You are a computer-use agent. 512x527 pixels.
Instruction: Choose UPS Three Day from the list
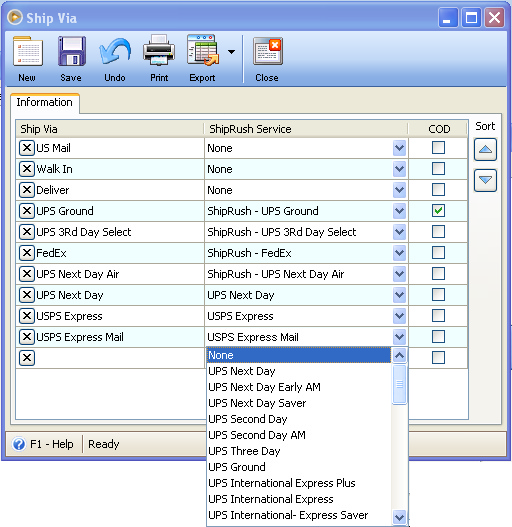(x=299, y=451)
